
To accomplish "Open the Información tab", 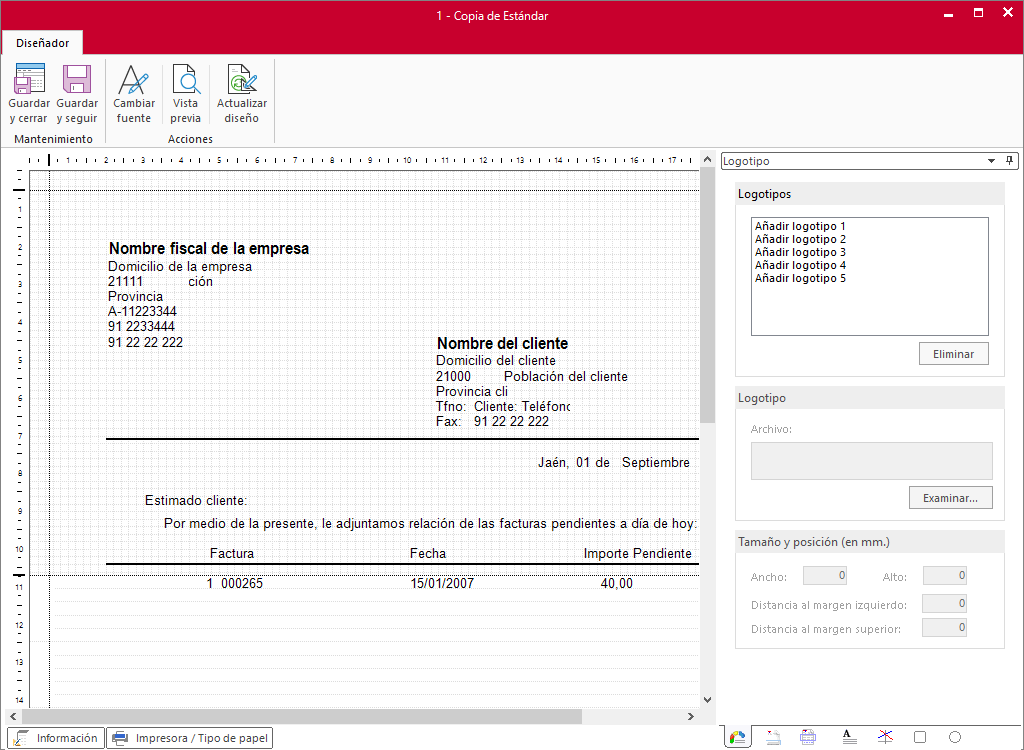I will 56,738.
